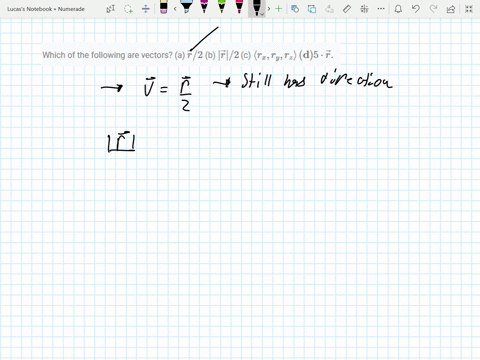This screenshot has height=360, width=480.
Task: Click the math assistant icon
Action: coord(364,9)
